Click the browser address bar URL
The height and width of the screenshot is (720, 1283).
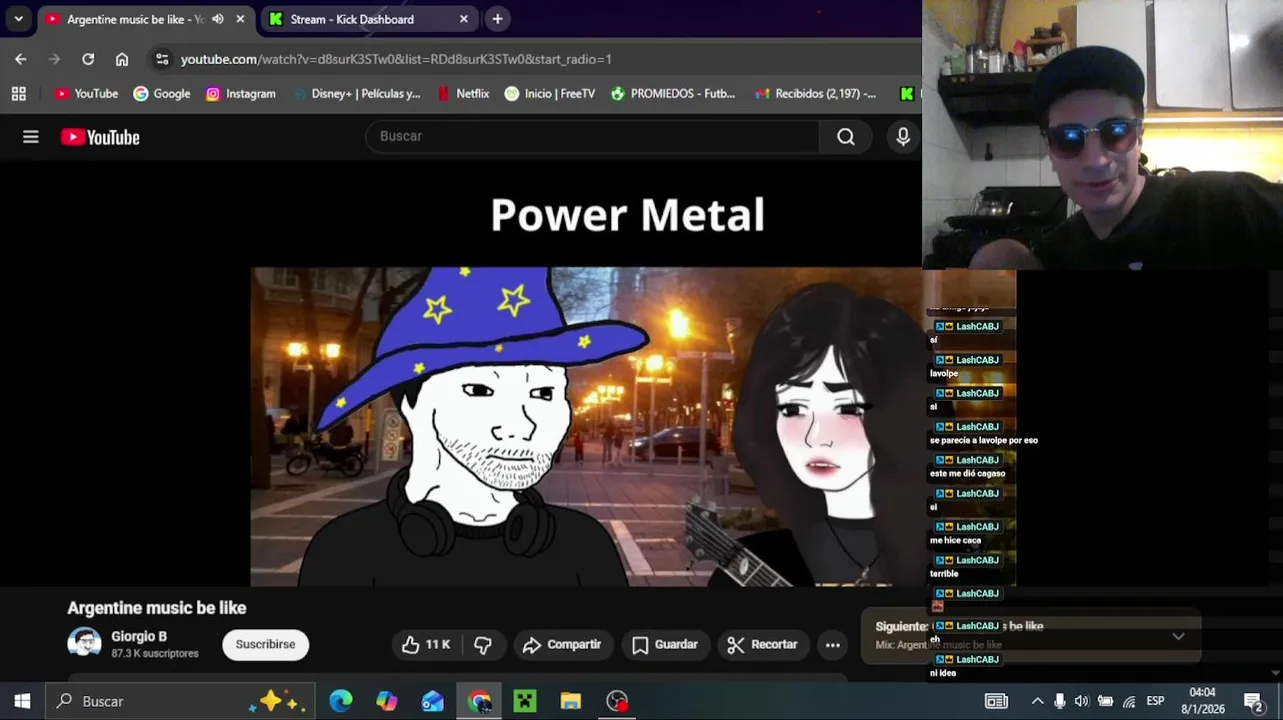[396, 59]
